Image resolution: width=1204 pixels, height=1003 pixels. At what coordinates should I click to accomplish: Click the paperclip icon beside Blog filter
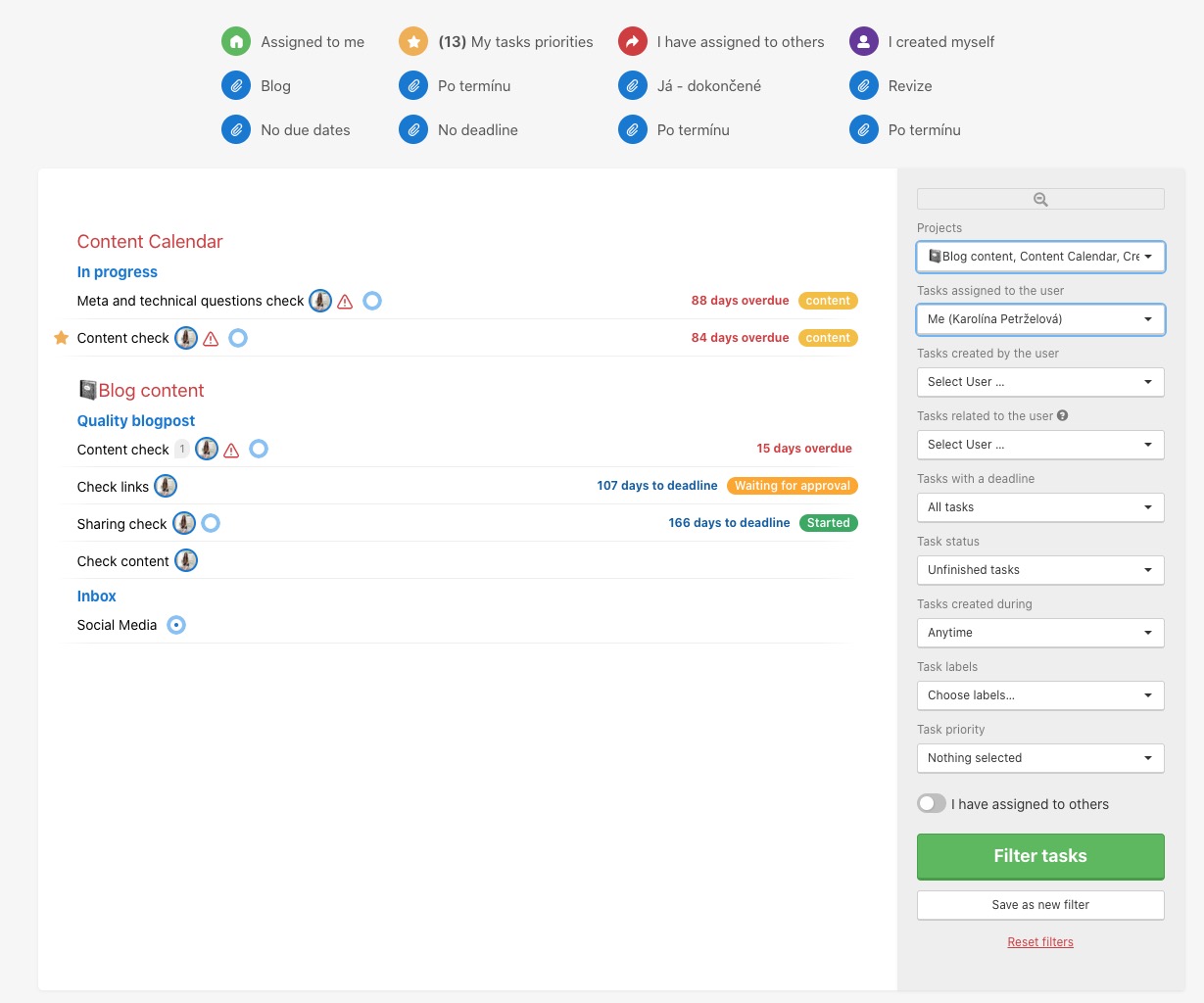coord(236,86)
